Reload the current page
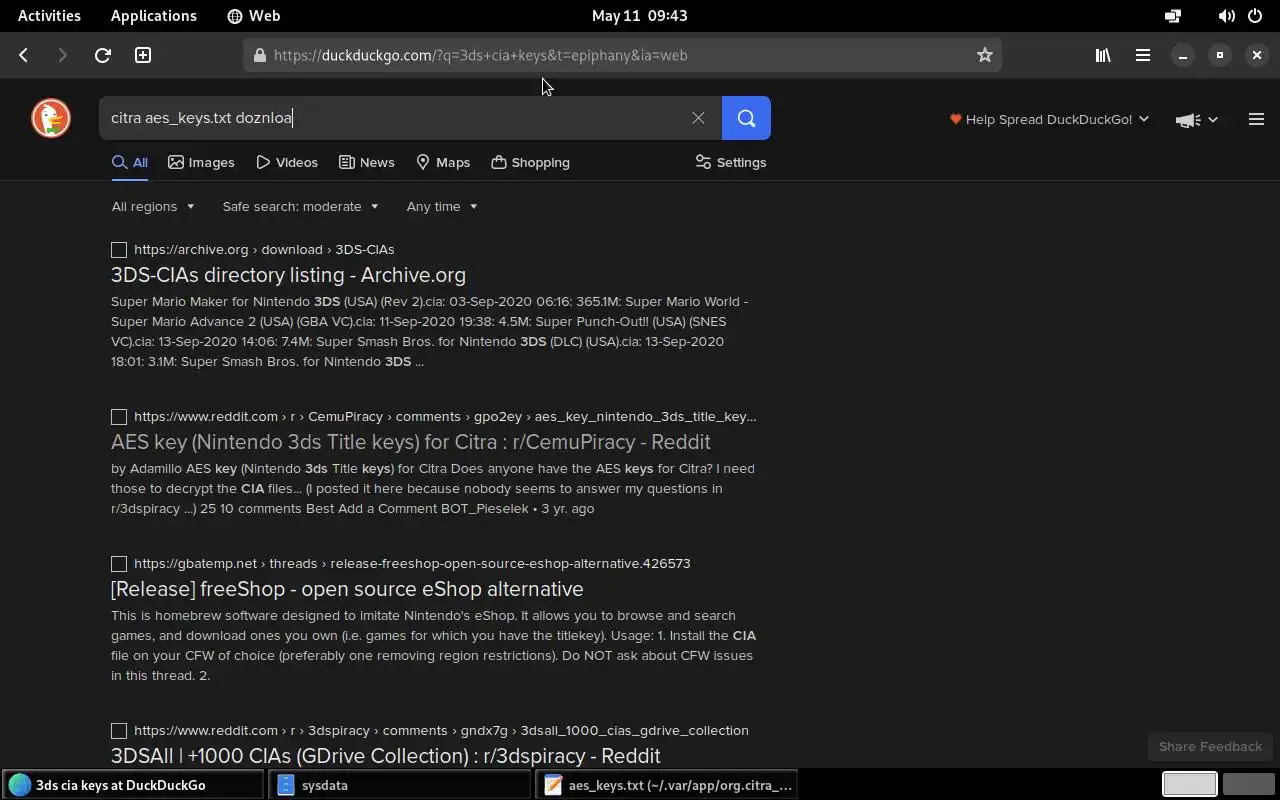This screenshot has width=1280, height=800. coord(102,55)
